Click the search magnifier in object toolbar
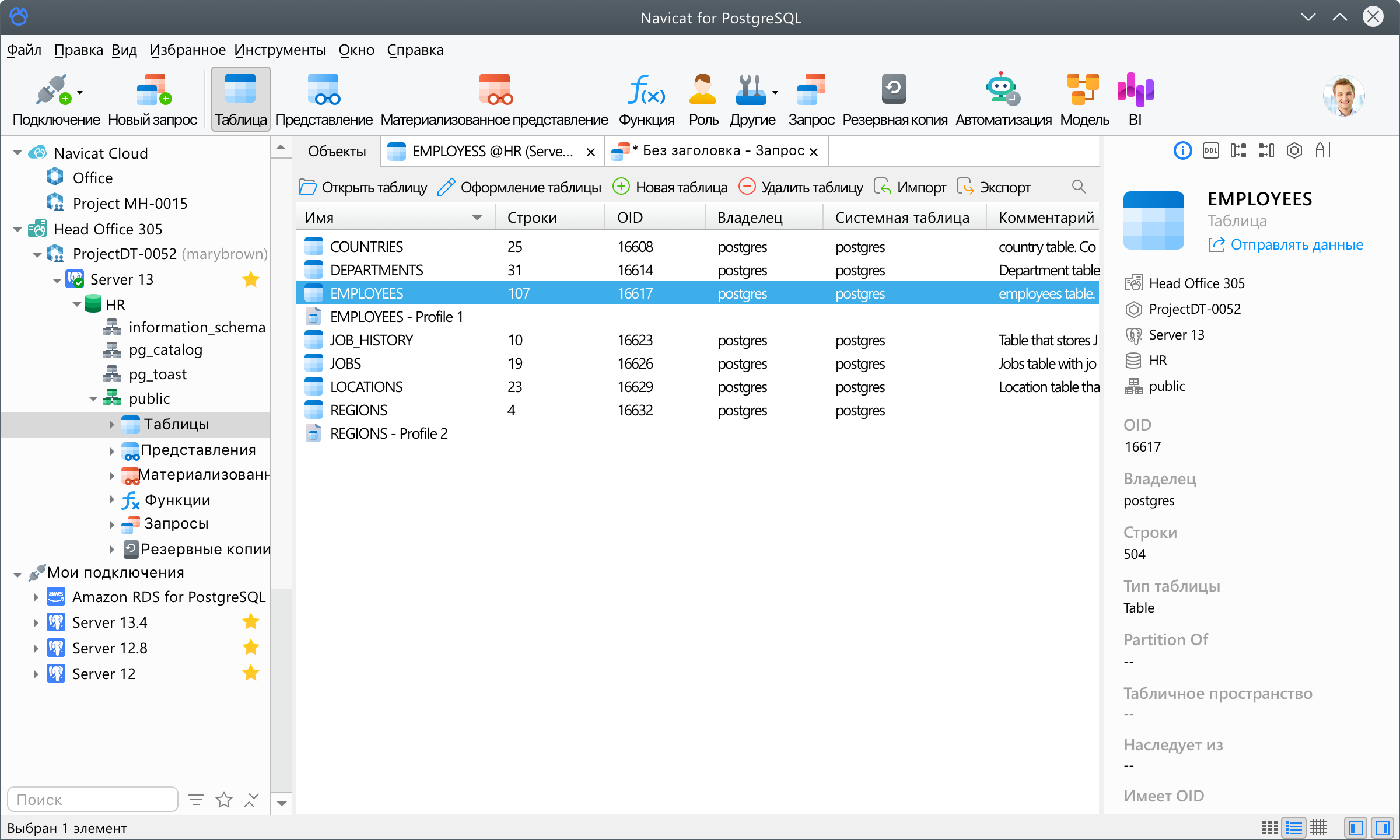 [1079, 187]
